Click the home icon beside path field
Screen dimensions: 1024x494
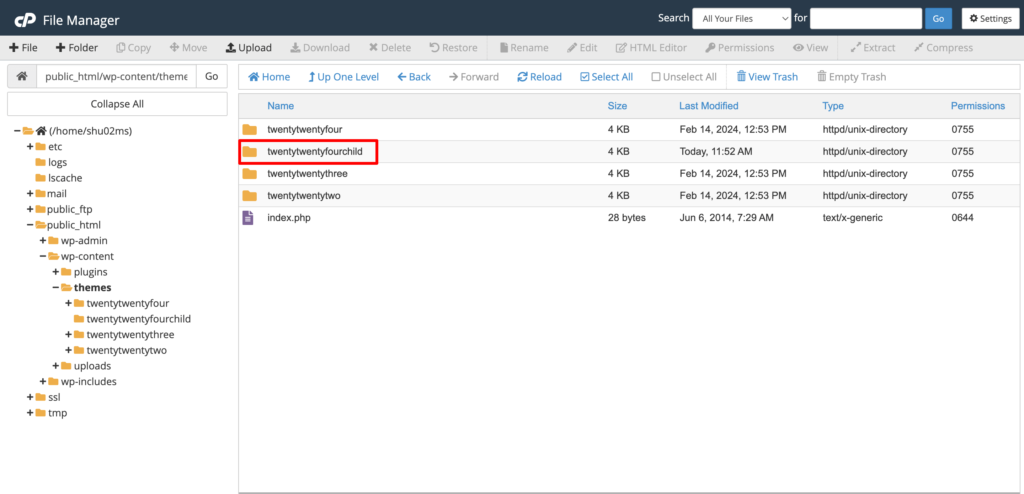point(22,76)
